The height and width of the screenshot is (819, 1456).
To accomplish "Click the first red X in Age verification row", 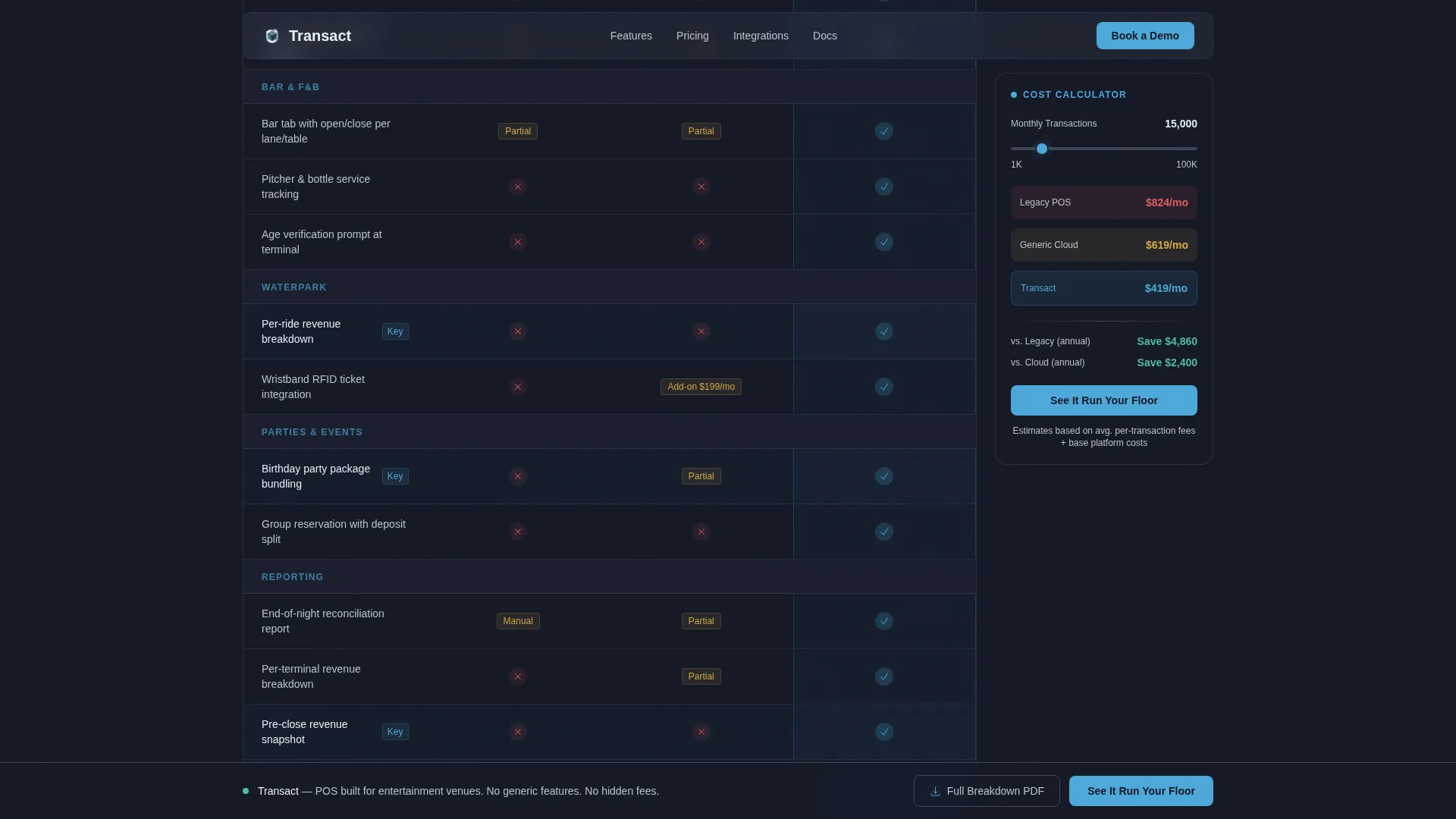I will (x=518, y=242).
